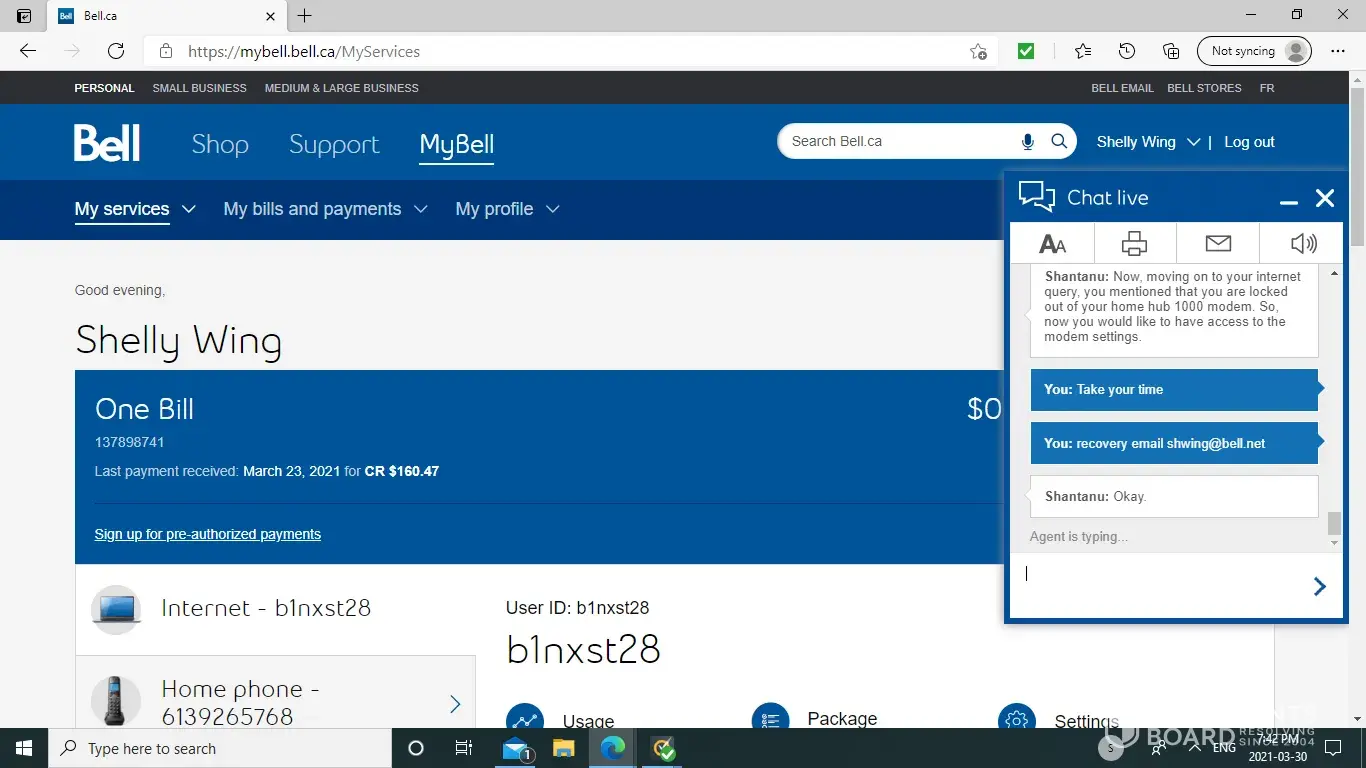The height and width of the screenshot is (768, 1366).
Task: Click 'recovery email shwing@bell.net' chat message
Action: tap(1174, 443)
